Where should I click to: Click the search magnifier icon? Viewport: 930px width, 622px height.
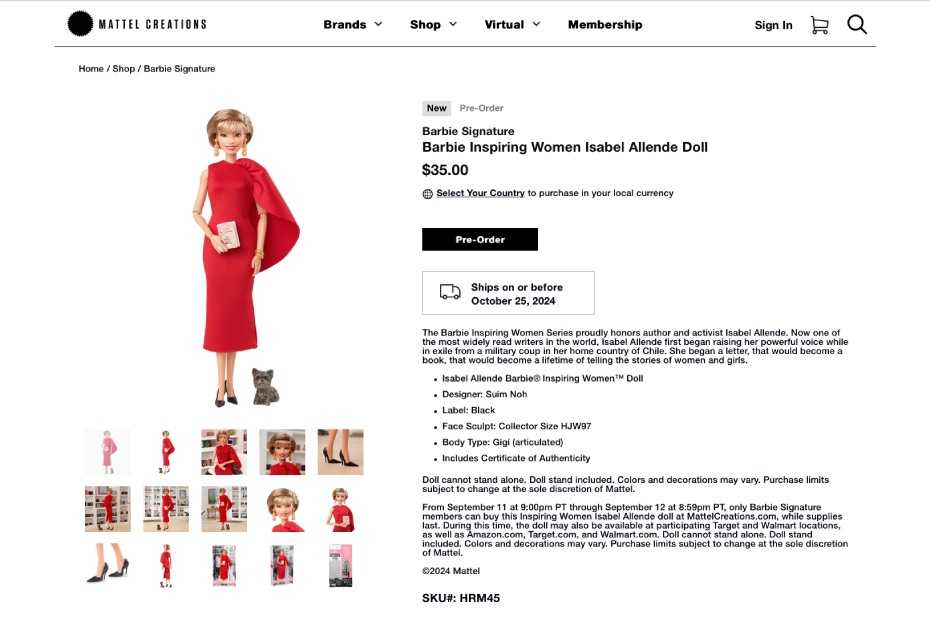(x=857, y=25)
